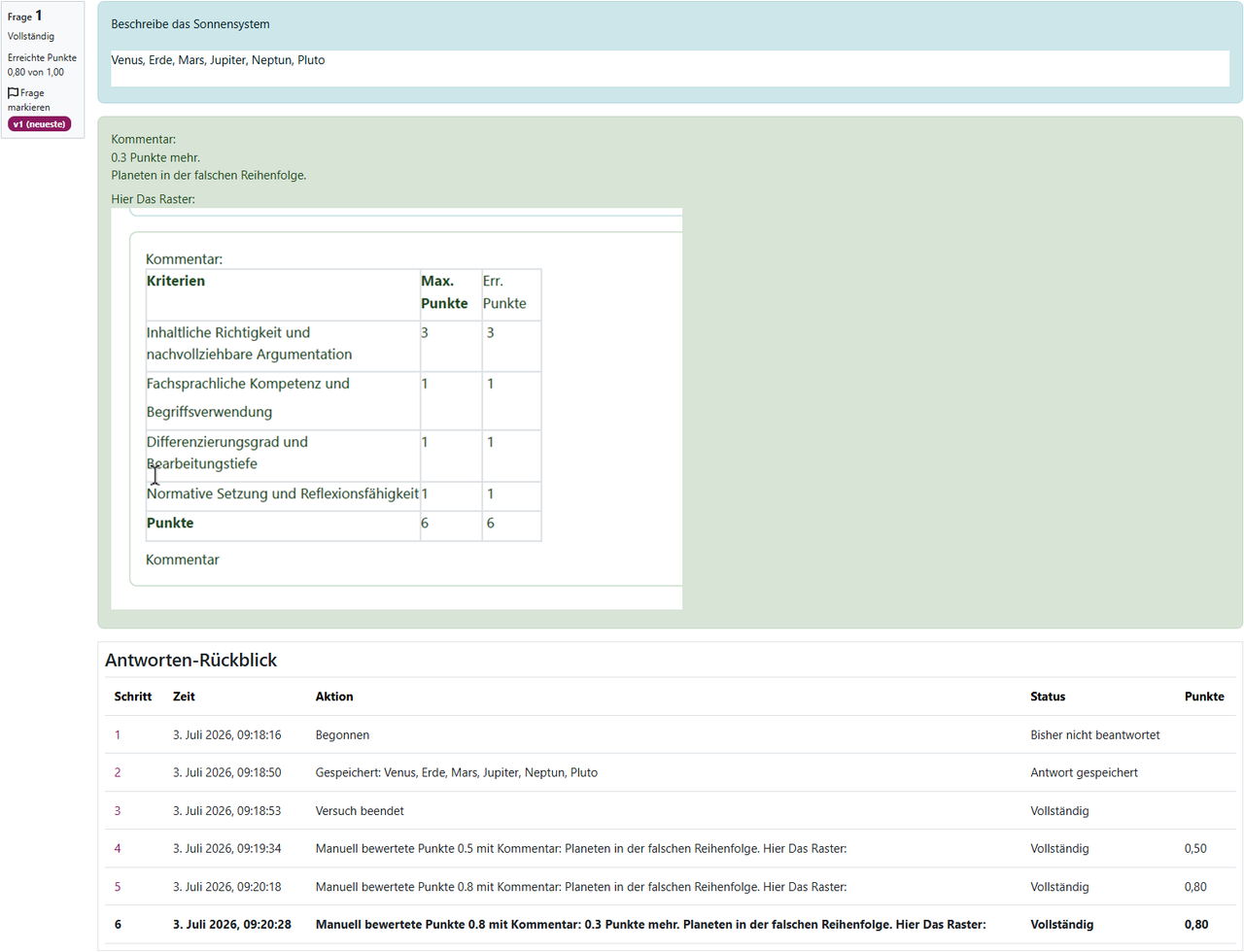This screenshot has height=952, width=1244.
Task: Click the question text "Beschreibe das Sonnensystem"
Action: pyautogui.click(x=190, y=24)
